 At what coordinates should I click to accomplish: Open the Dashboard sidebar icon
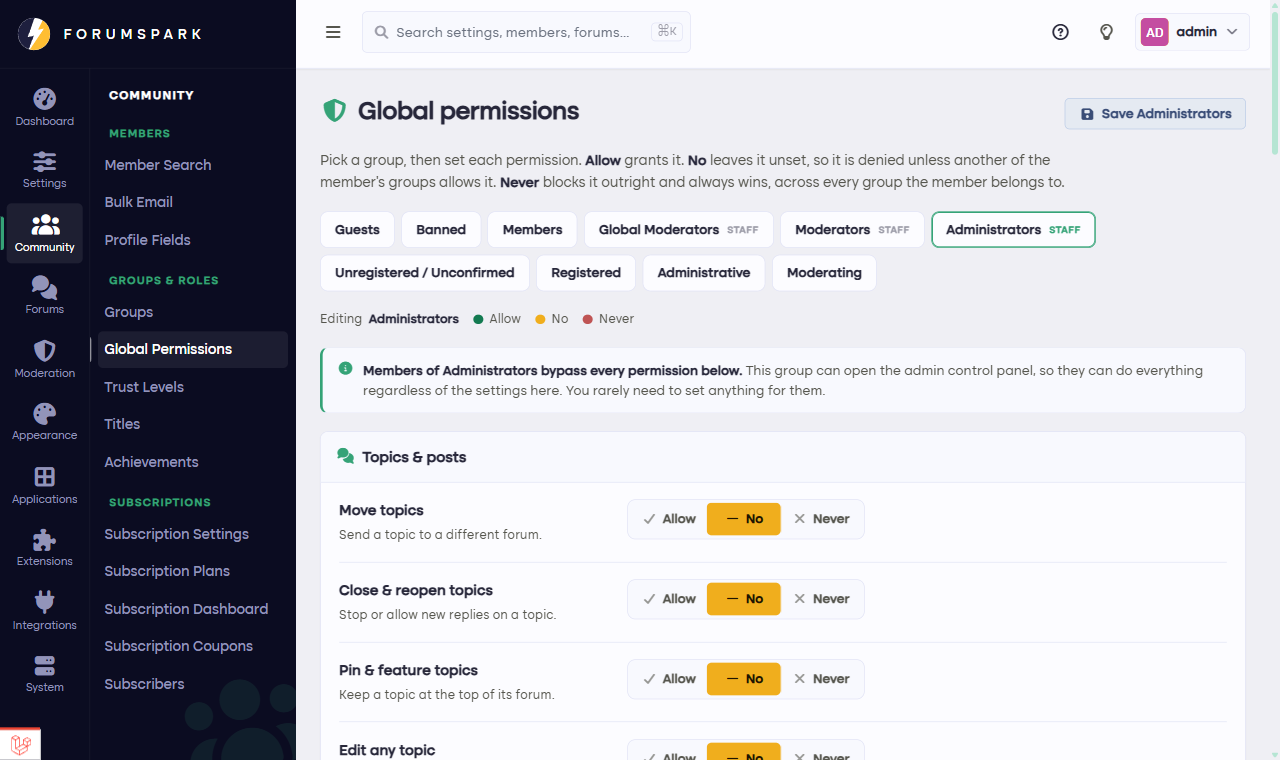[x=44, y=99]
